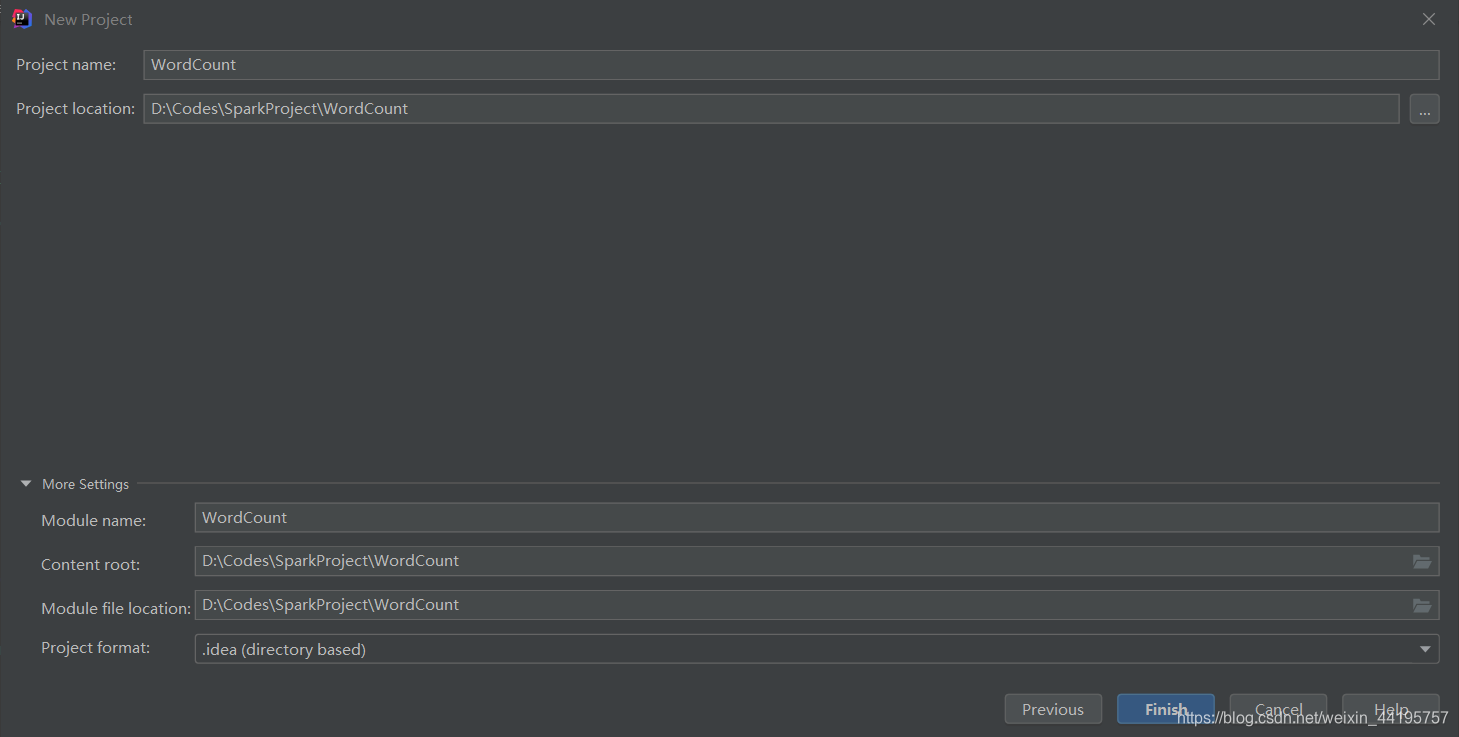Click the Module file location label
The width and height of the screenshot is (1459, 737).
(116, 609)
